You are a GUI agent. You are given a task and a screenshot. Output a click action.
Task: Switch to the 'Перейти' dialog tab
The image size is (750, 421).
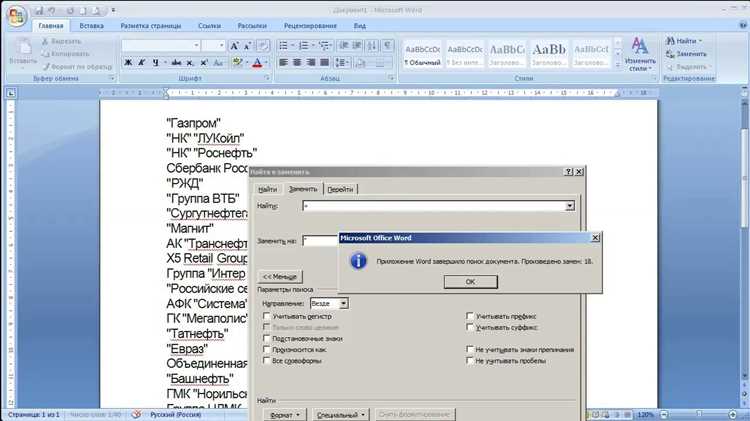[x=340, y=189]
